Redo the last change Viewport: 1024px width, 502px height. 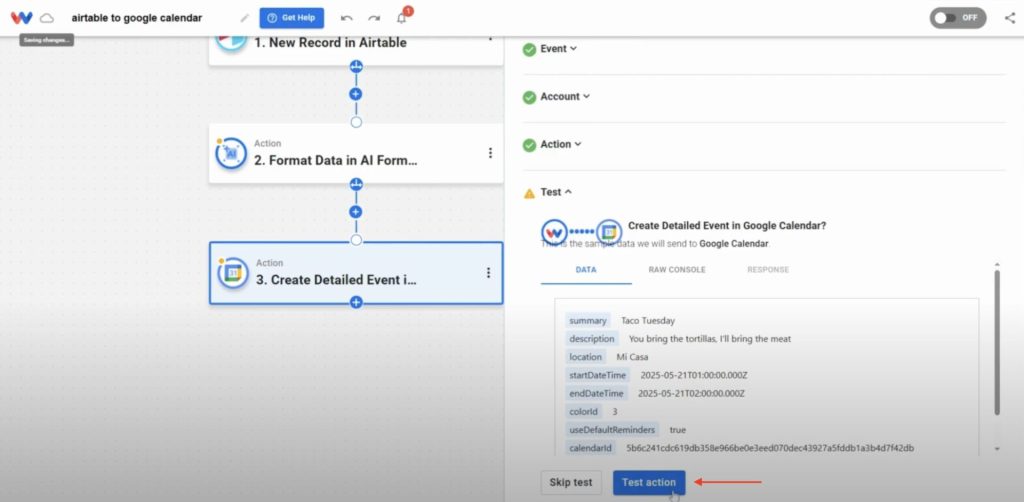click(x=374, y=18)
